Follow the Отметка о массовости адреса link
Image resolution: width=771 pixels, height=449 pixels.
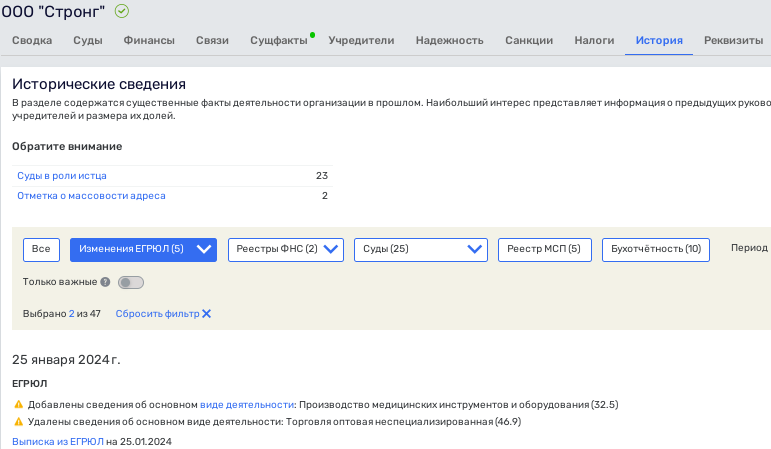[91, 196]
